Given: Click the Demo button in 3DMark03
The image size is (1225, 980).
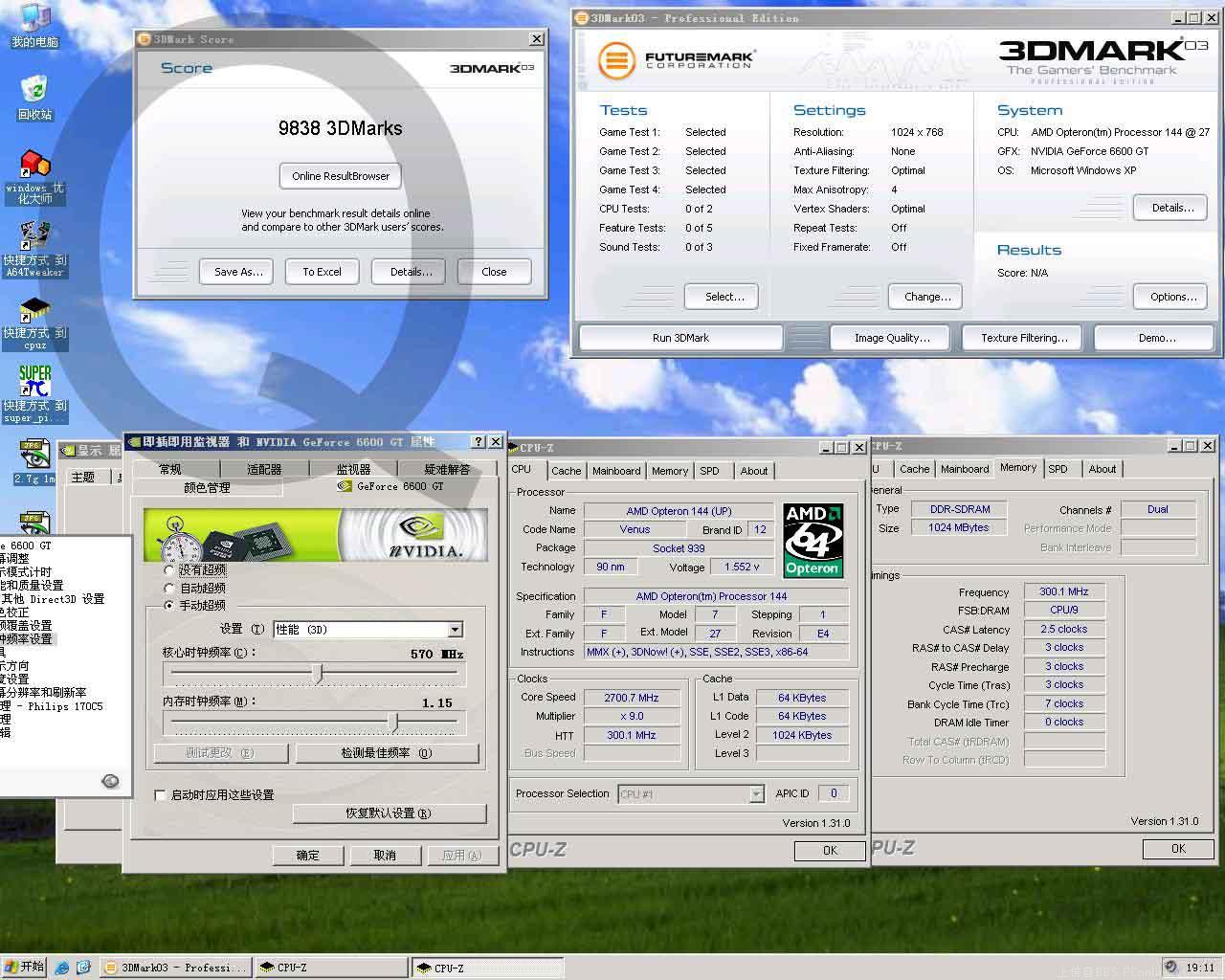Looking at the screenshot, I should 1157,338.
